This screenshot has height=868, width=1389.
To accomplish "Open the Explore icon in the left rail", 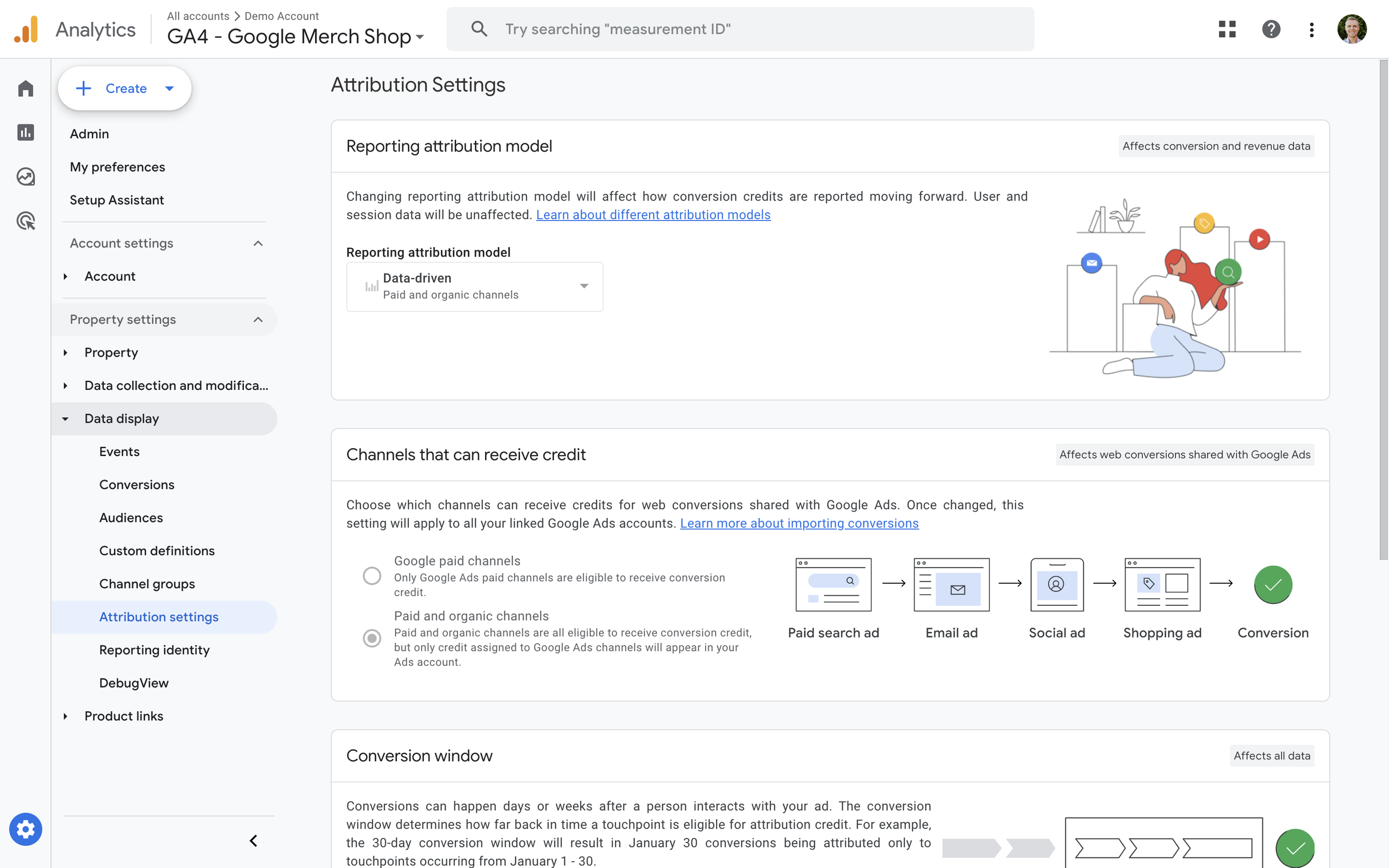I will click(25, 177).
